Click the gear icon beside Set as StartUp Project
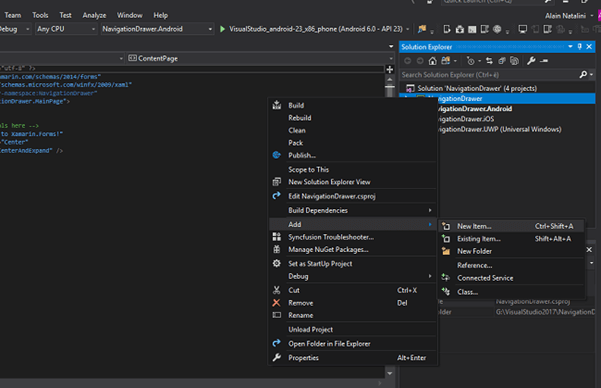This screenshot has width=601, height=388. [x=276, y=263]
